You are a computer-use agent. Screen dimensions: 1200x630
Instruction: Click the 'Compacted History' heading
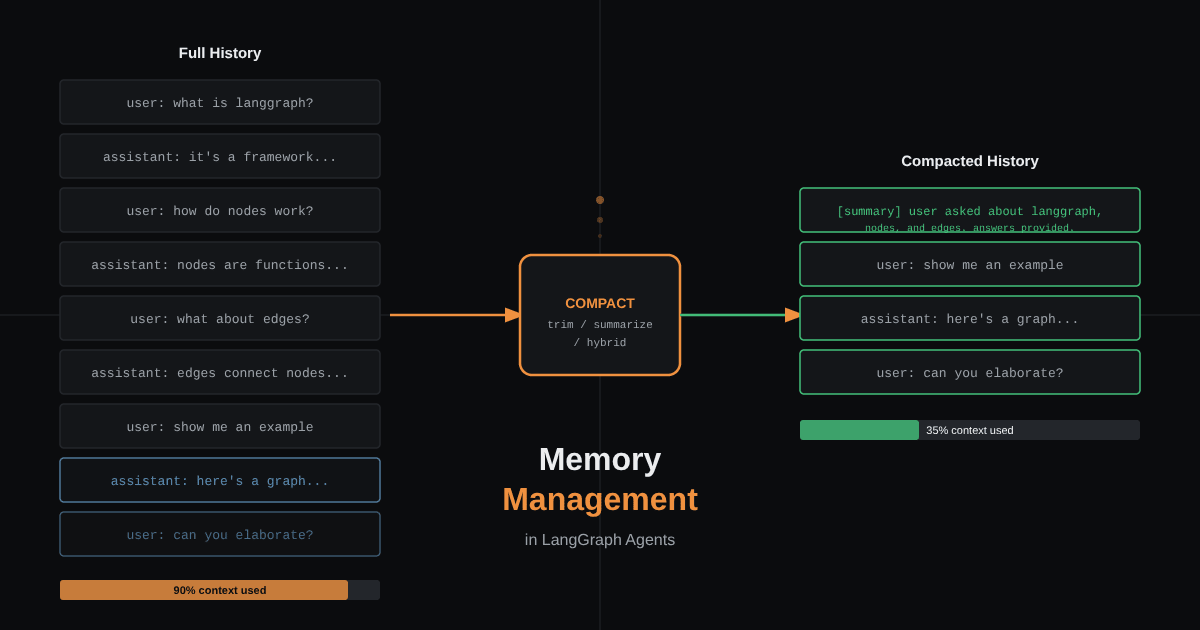click(970, 161)
